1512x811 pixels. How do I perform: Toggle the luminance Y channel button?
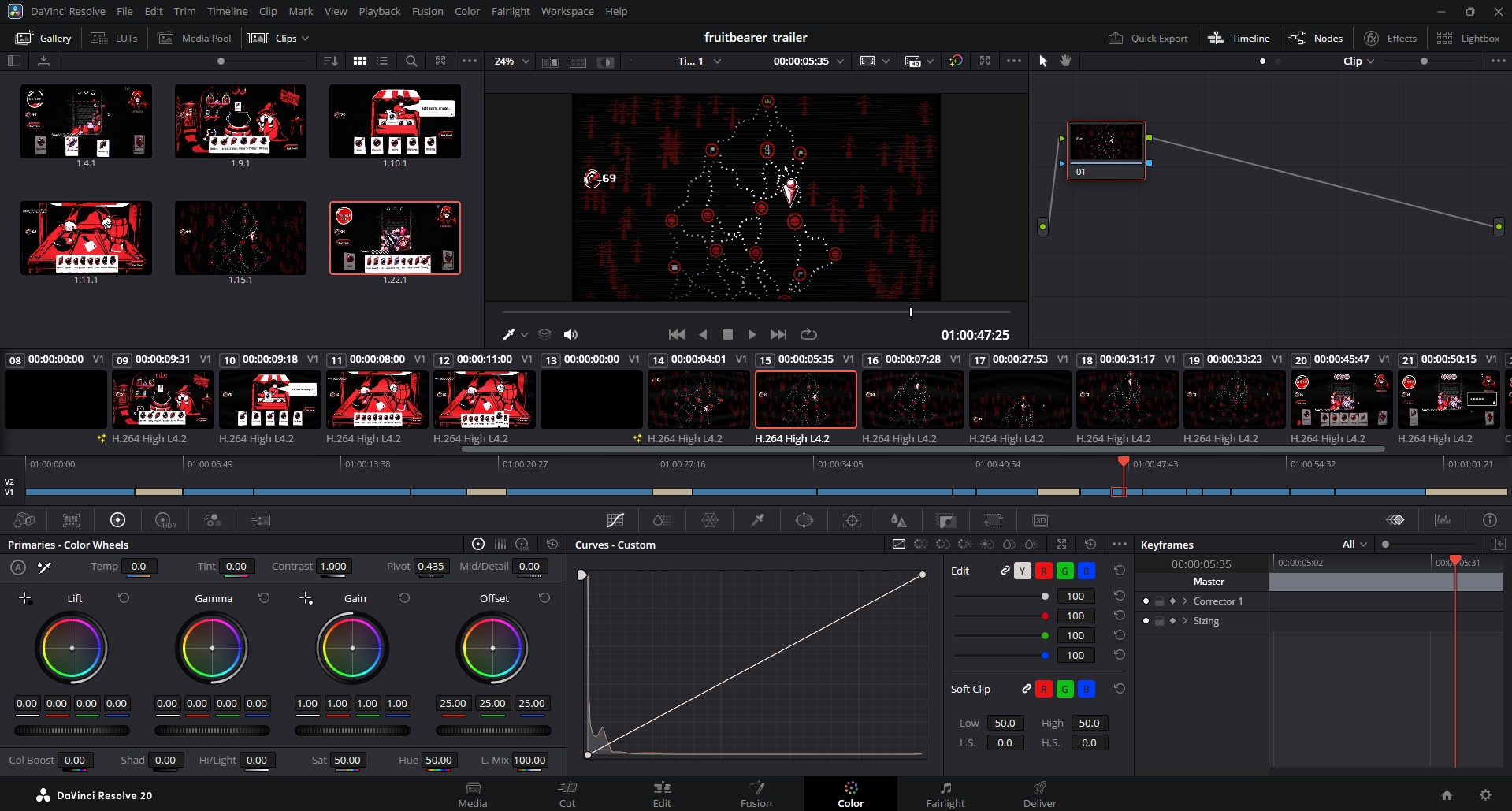tap(1023, 571)
